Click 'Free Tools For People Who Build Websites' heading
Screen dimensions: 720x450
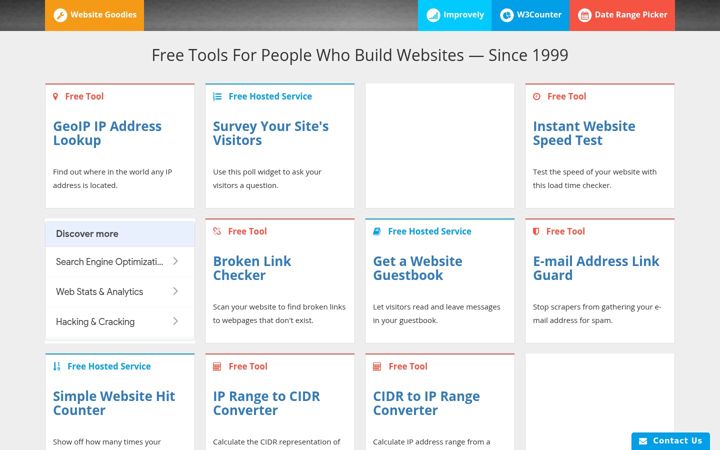[360, 56]
